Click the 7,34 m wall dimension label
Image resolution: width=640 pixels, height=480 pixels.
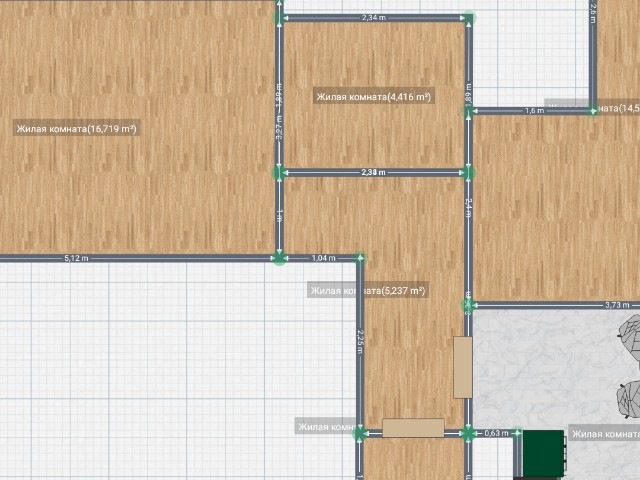coord(374,18)
